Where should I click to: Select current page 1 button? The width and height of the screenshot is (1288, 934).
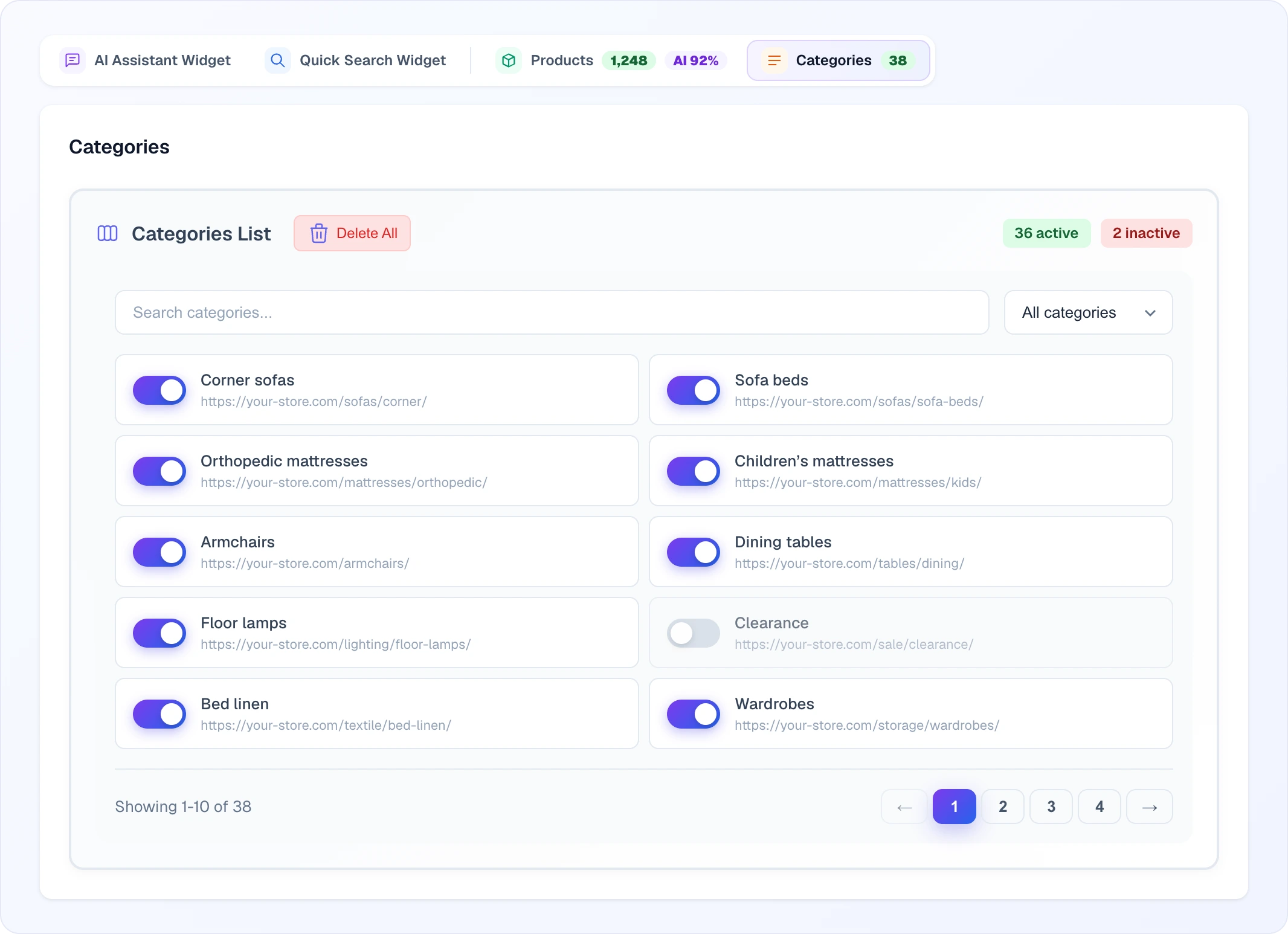tap(955, 807)
